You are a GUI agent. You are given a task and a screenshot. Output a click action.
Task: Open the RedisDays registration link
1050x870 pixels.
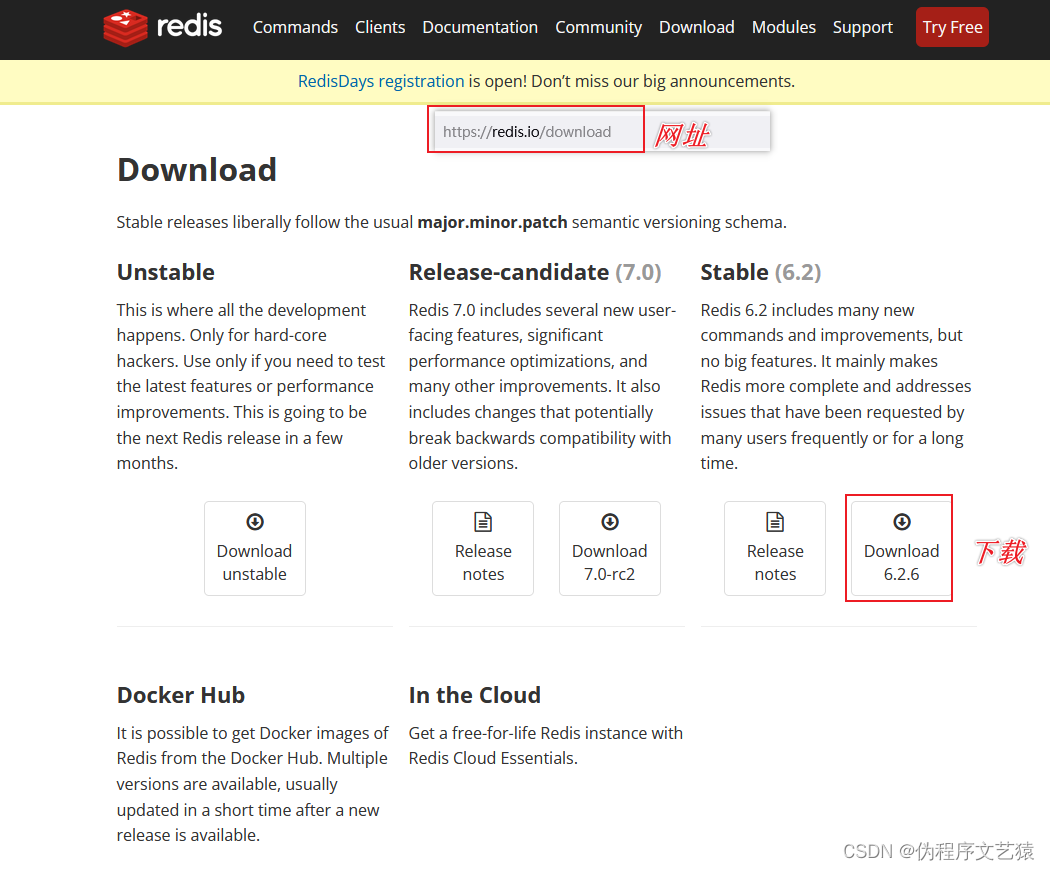381,82
